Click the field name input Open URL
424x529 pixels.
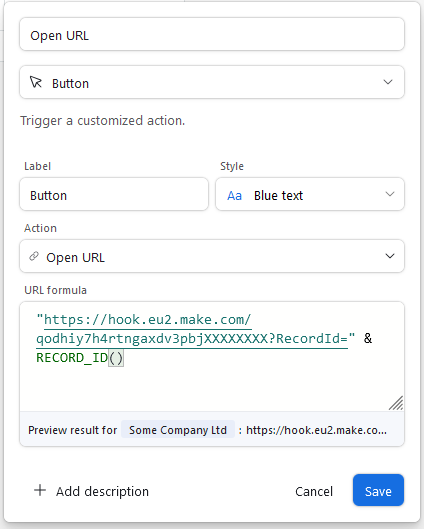pyautogui.click(x=212, y=34)
